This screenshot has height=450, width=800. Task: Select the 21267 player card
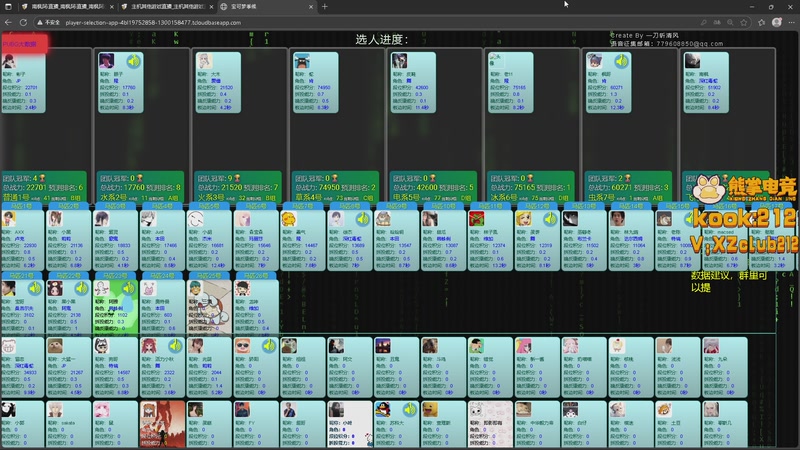pyautogui.click(x=69, y=367)
